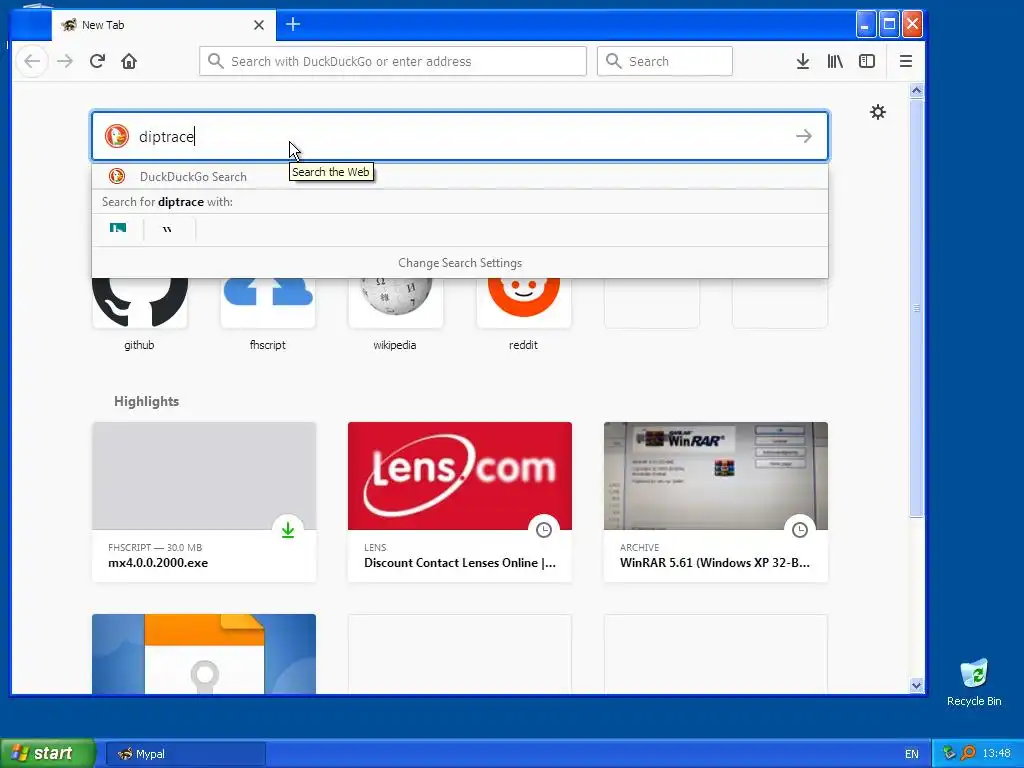Open new tab page settings gear
The image size is (1024, 768).
click(x=878, y=112)
